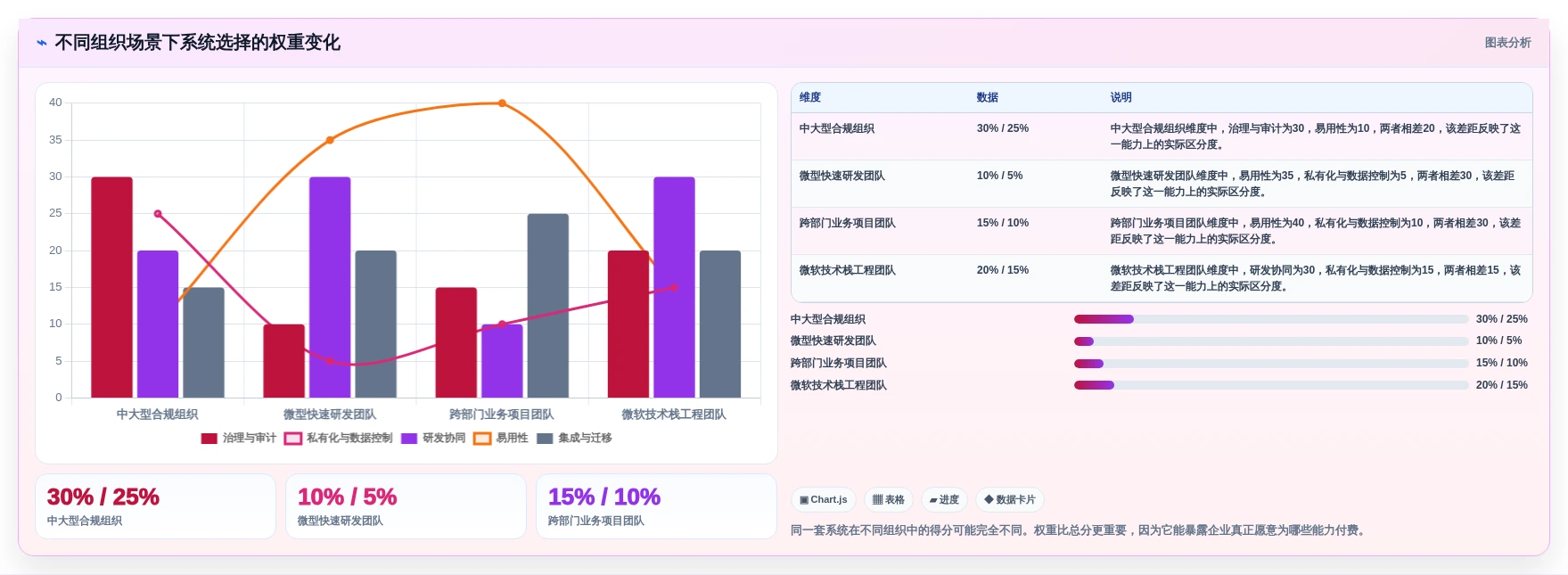Image resolution: width=1568 pixels, height=575 pixels.
Task: Click the 数据卡片 tag chip
Action: [x=1010, y=500]
